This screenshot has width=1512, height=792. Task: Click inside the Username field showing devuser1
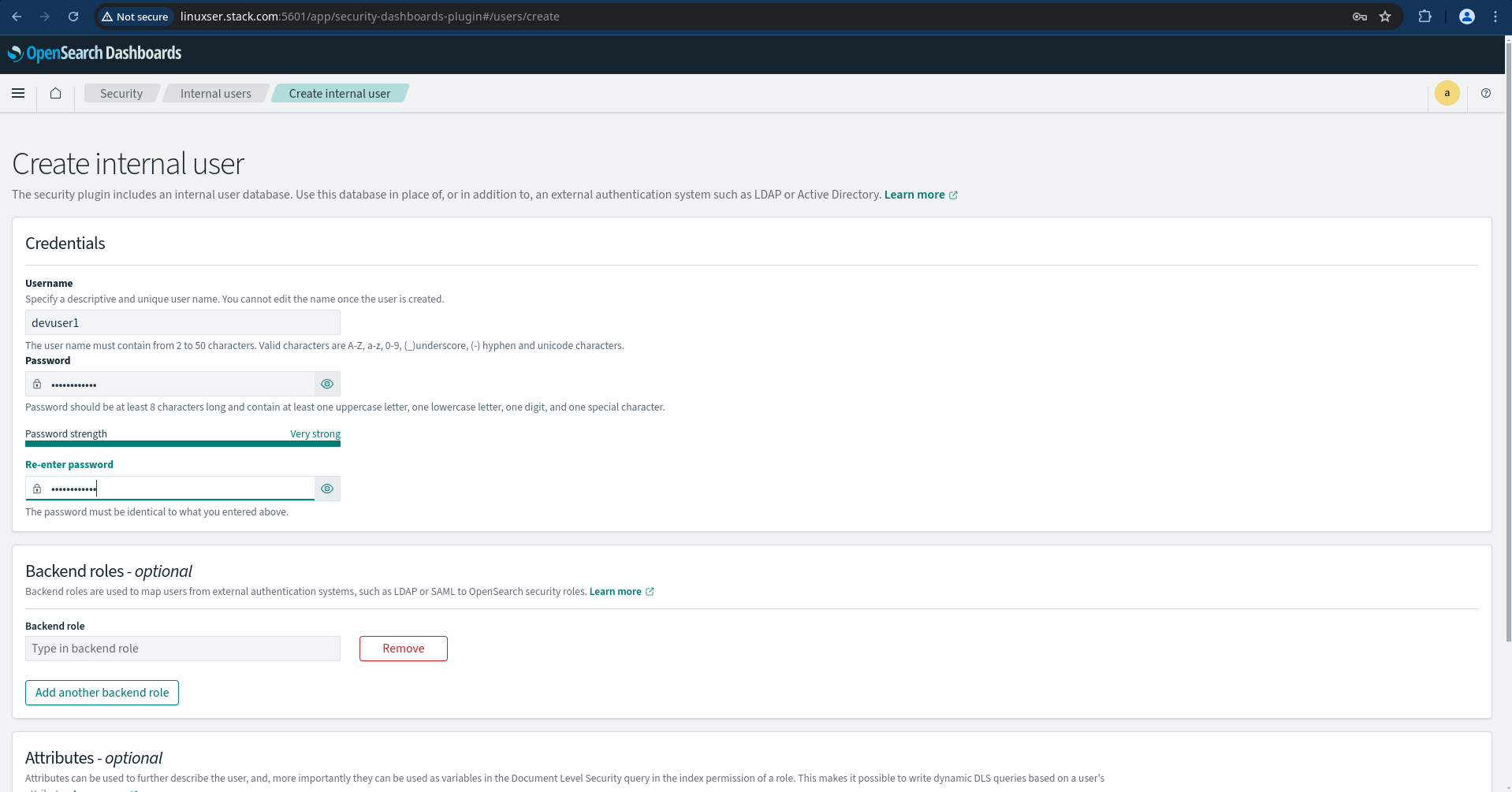[x=183, y=322]
